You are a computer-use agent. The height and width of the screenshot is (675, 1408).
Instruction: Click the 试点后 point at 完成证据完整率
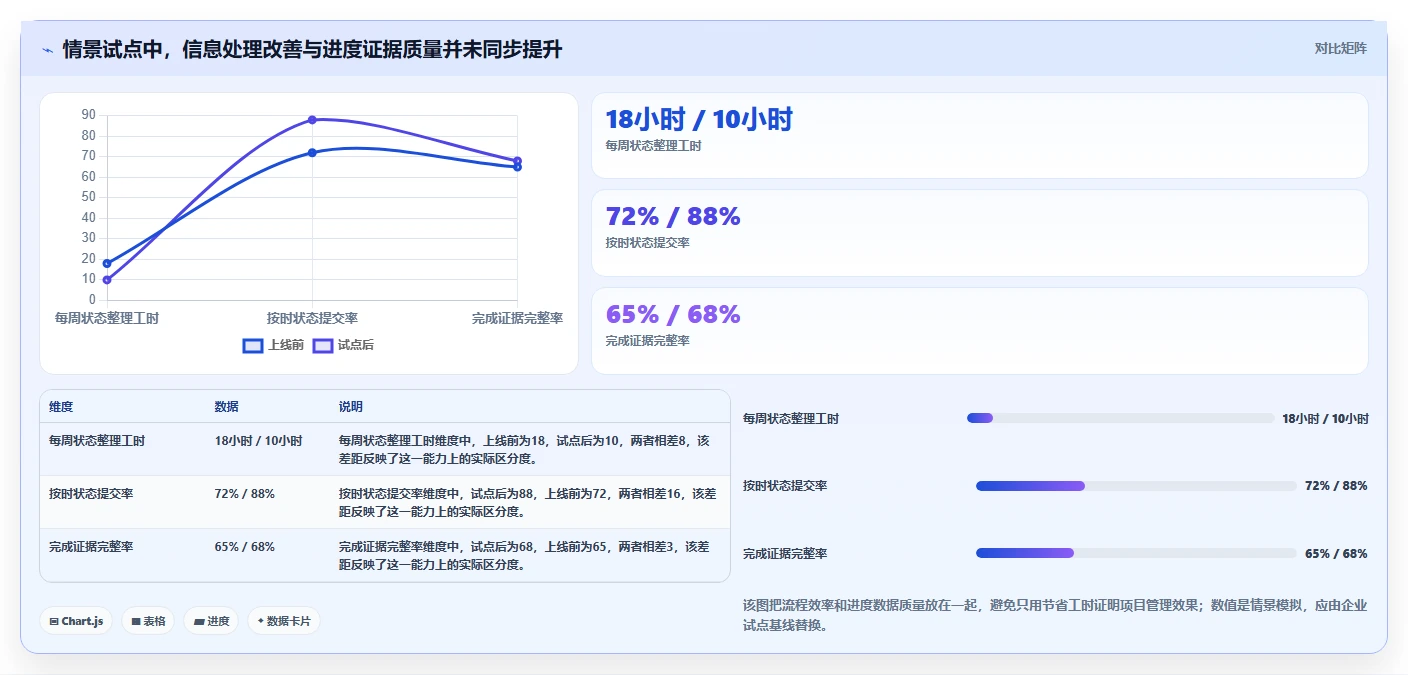point(517,161)
